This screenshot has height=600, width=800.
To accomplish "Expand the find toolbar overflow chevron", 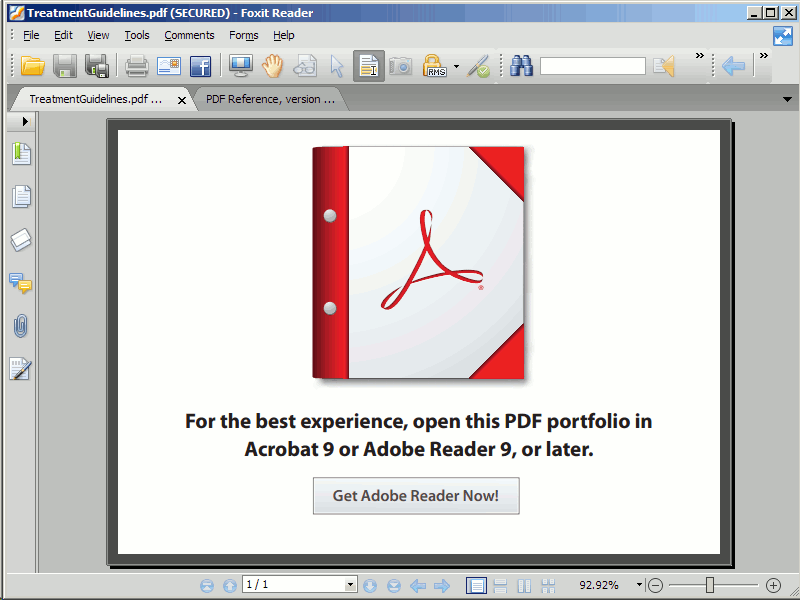I will tap(700, 56).
